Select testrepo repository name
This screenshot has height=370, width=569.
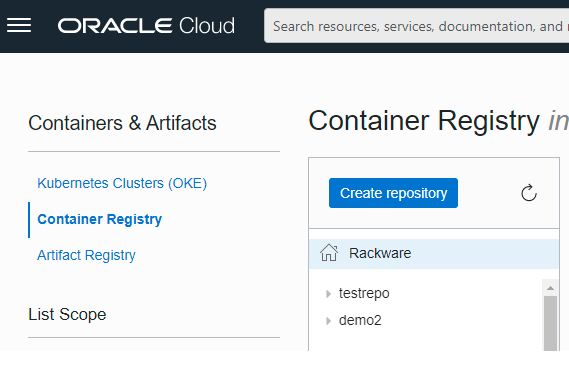coord(364,293)
